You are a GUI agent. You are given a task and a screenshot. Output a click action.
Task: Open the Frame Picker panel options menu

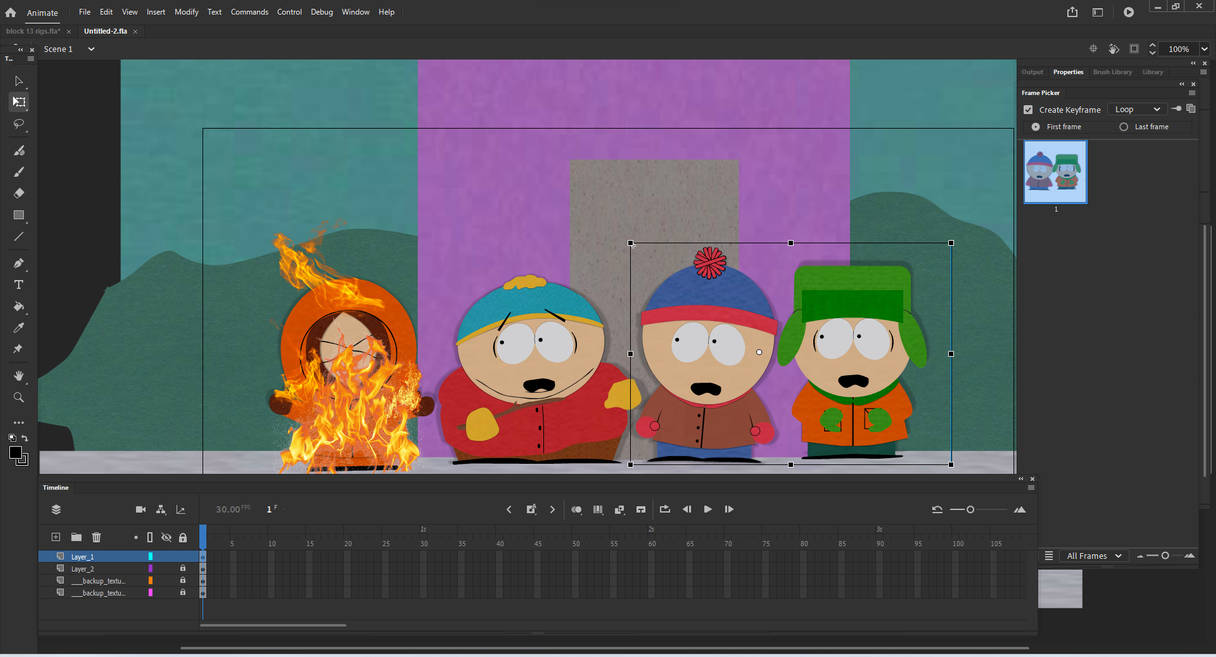pyautogui.click(x=1191, y=93)
